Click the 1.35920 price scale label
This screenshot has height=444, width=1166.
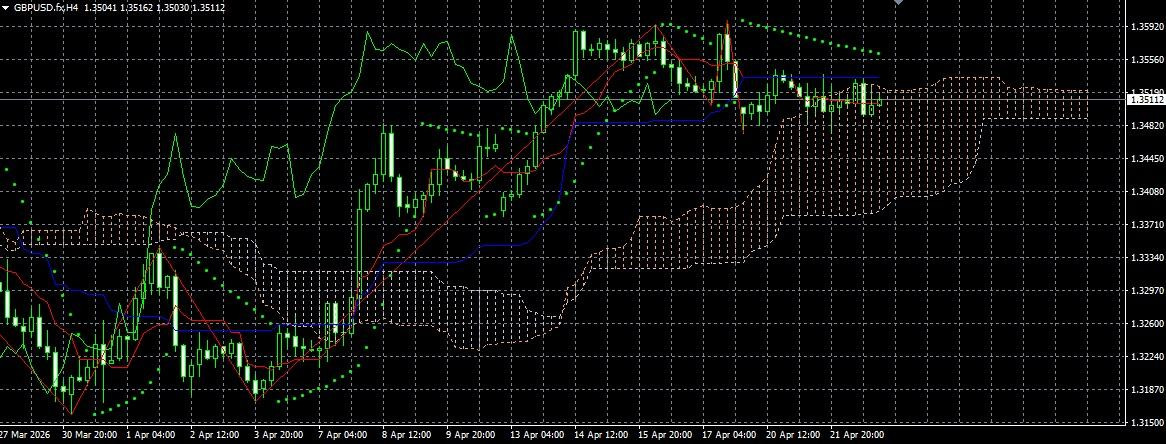tap(1142, 27)
